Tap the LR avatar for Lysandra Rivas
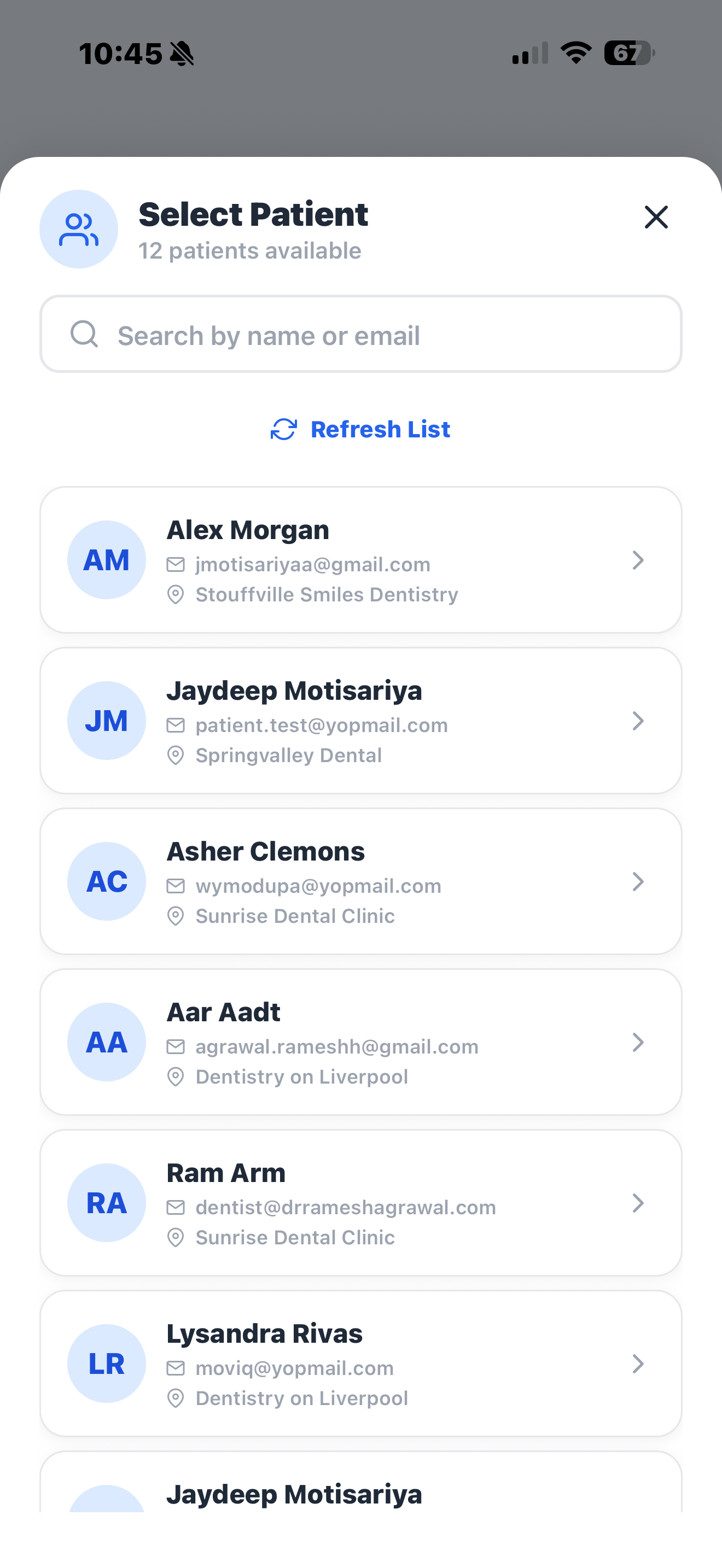The height and width of the screenshot is (1568, 722). [107, 1364]
